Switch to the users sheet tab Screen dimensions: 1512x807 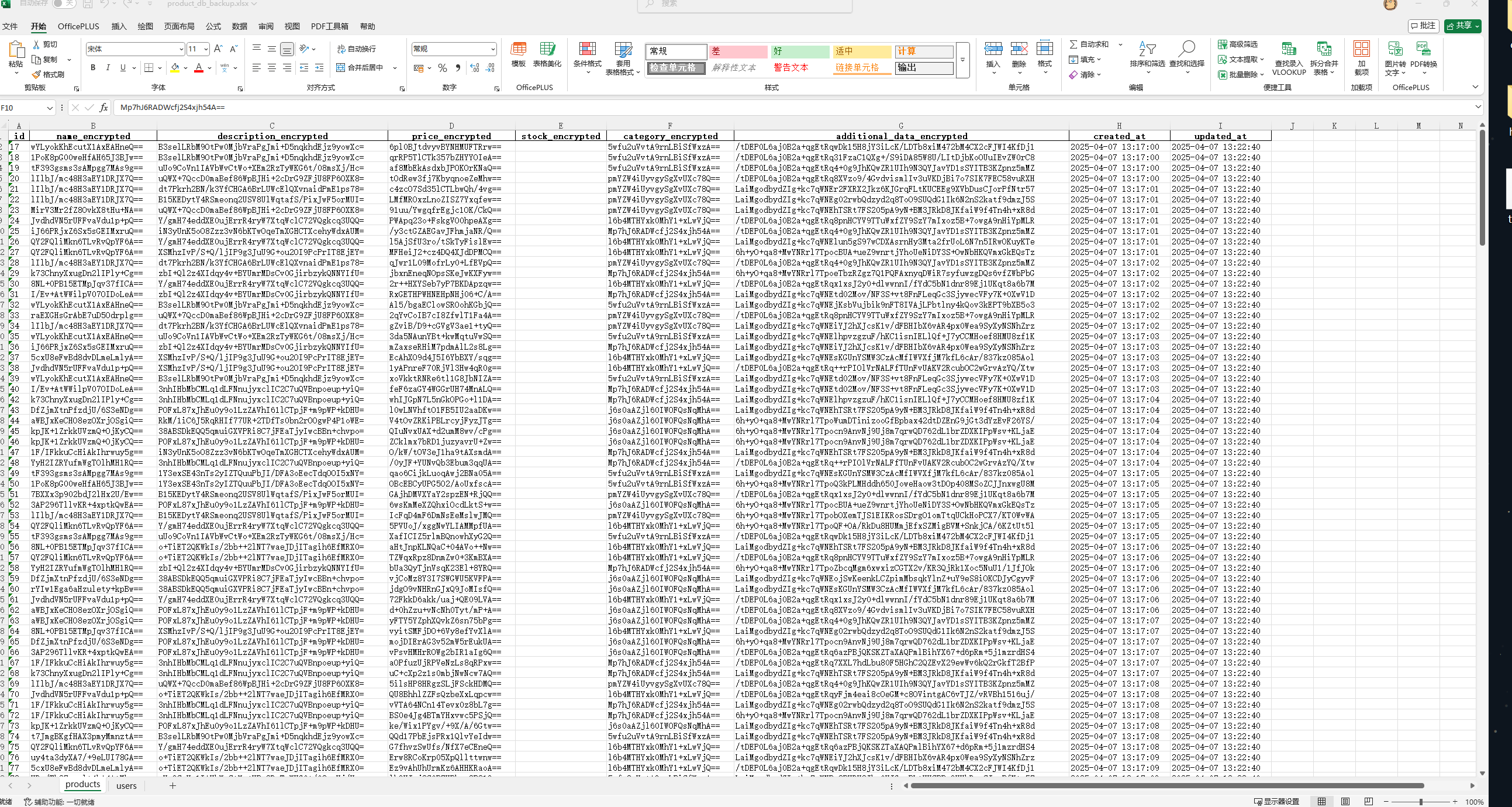click(126, 786)
